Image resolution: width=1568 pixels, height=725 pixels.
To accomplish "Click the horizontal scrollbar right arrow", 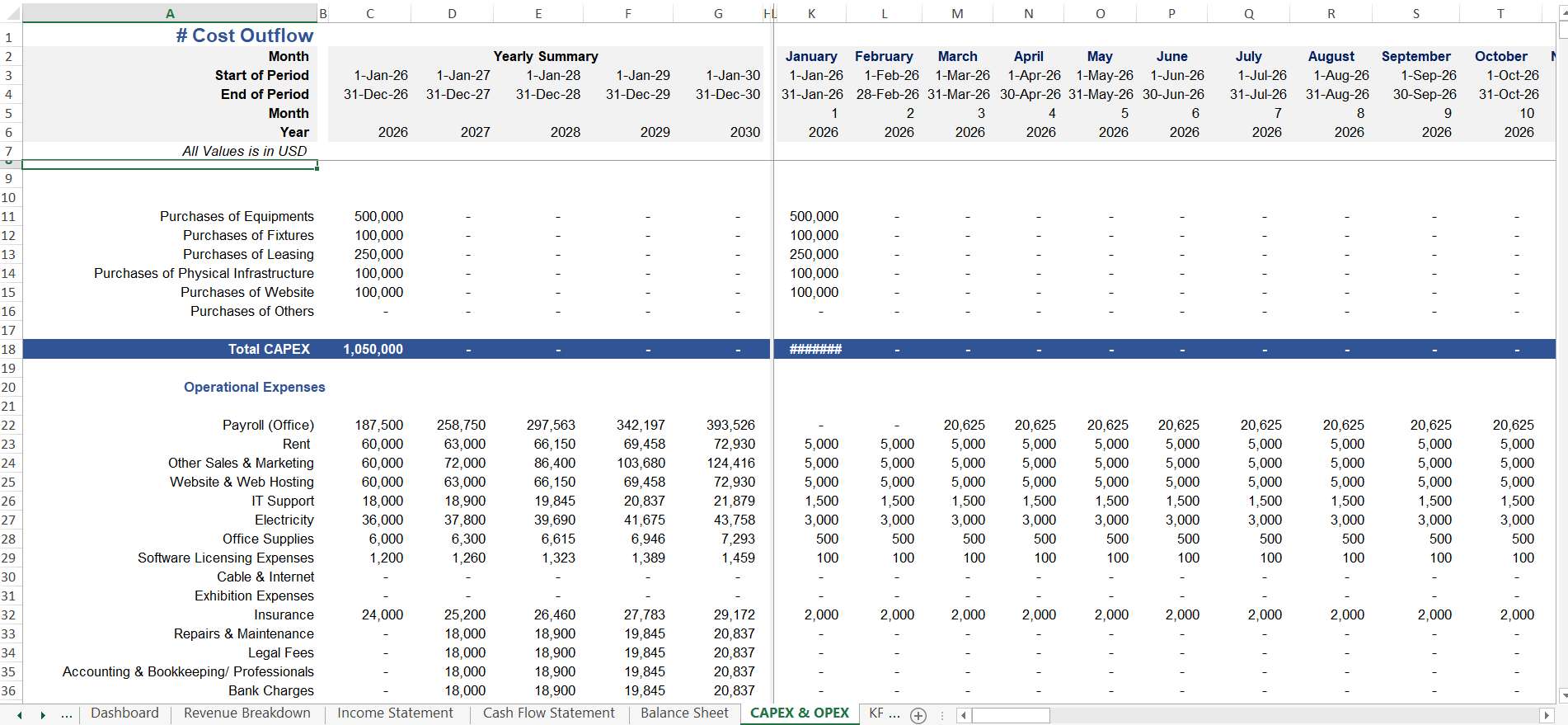I will pos(1547,715).
